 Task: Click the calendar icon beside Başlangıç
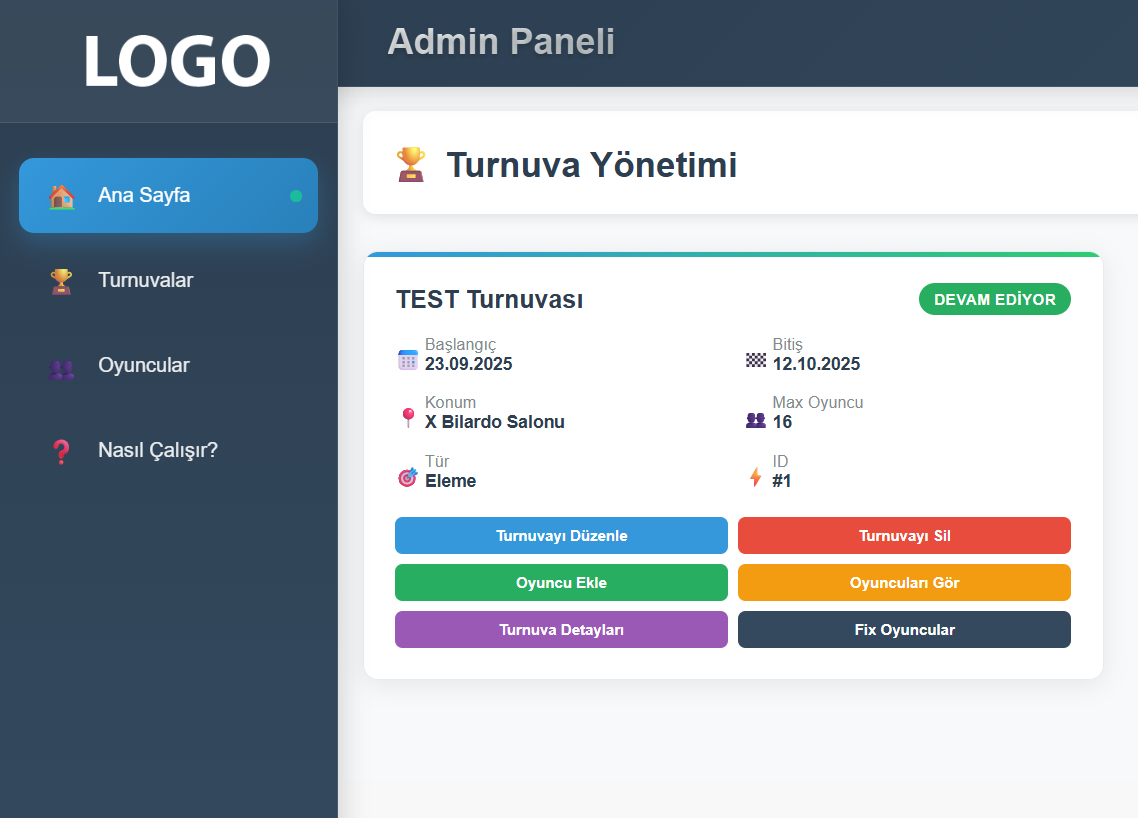(408, 360)
